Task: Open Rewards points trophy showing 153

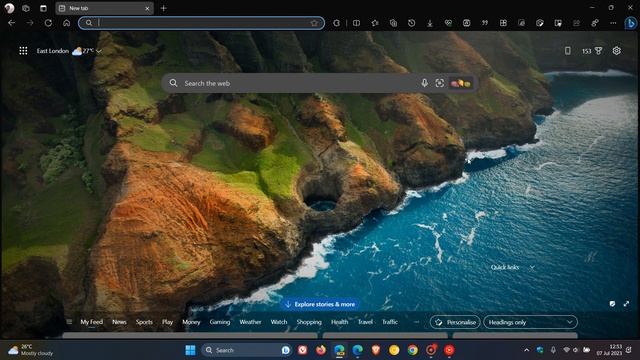Action: point(592,51)
